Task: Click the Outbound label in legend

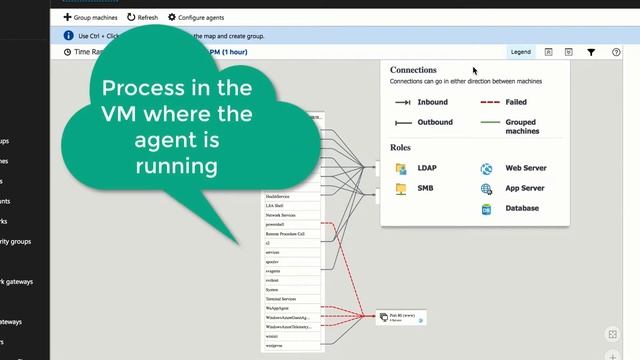Action: [435, 122]
